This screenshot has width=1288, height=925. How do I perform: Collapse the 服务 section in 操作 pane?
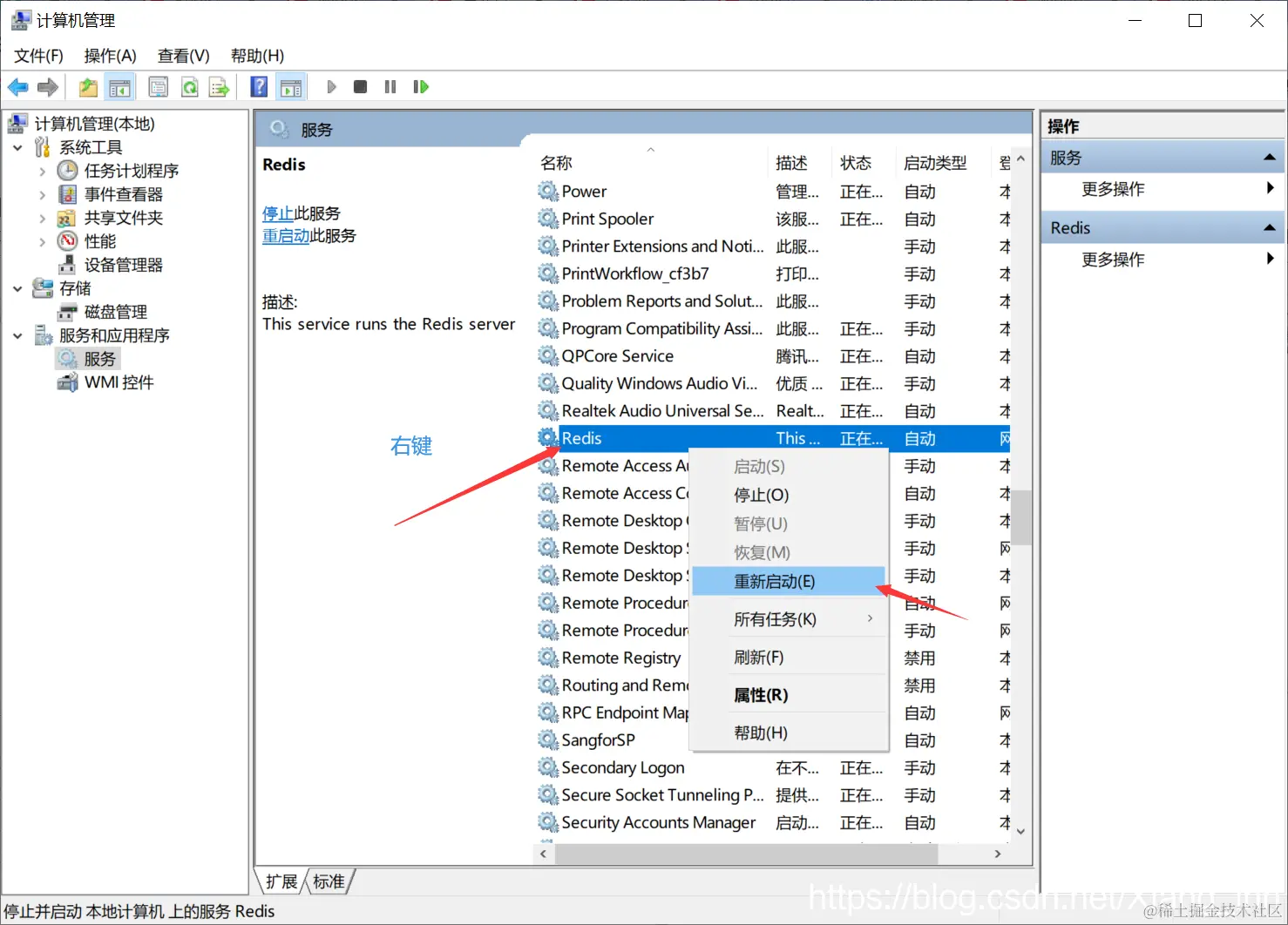pos(1269,158)
